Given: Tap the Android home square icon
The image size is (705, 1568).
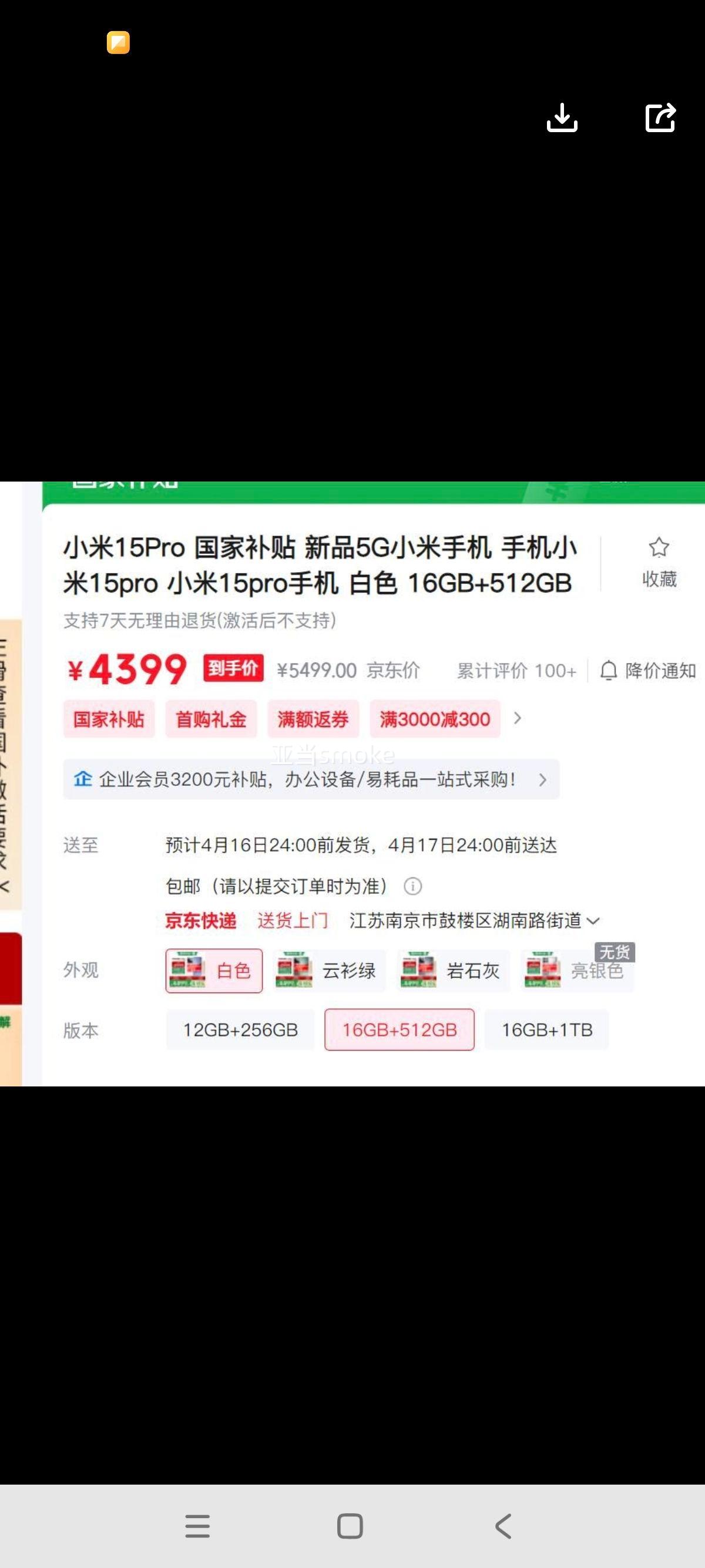Looking at the screenshot, I should [350, 1526].
